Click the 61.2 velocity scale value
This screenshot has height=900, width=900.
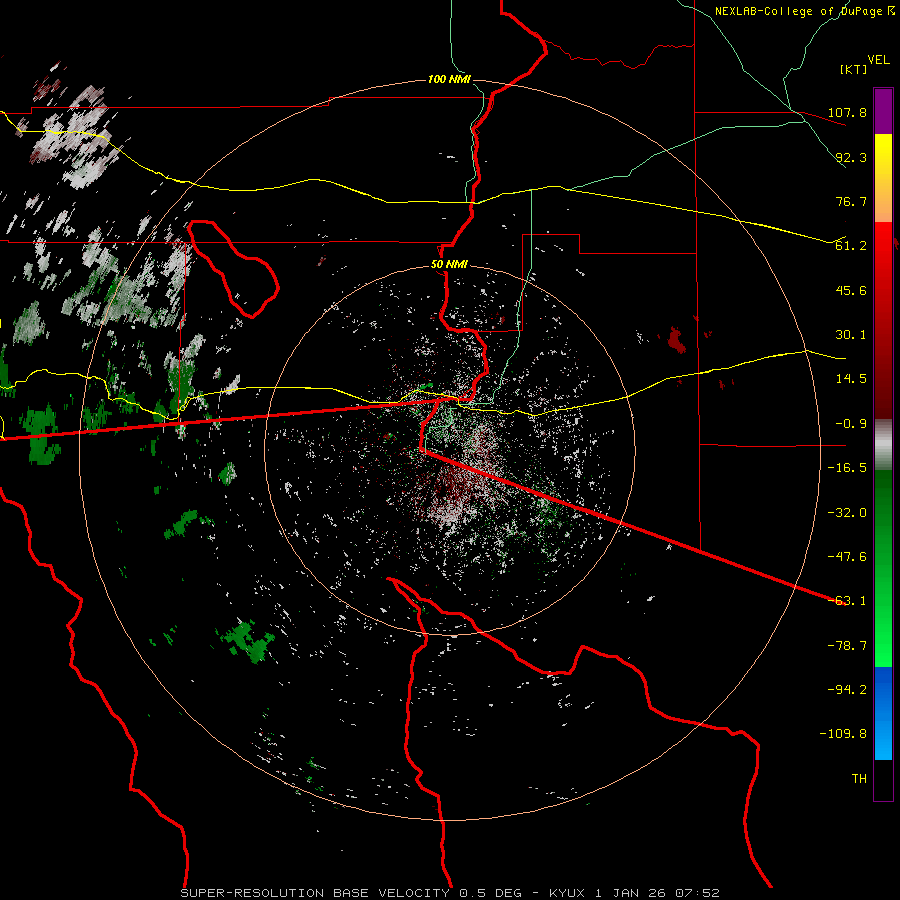click(851, 246)
